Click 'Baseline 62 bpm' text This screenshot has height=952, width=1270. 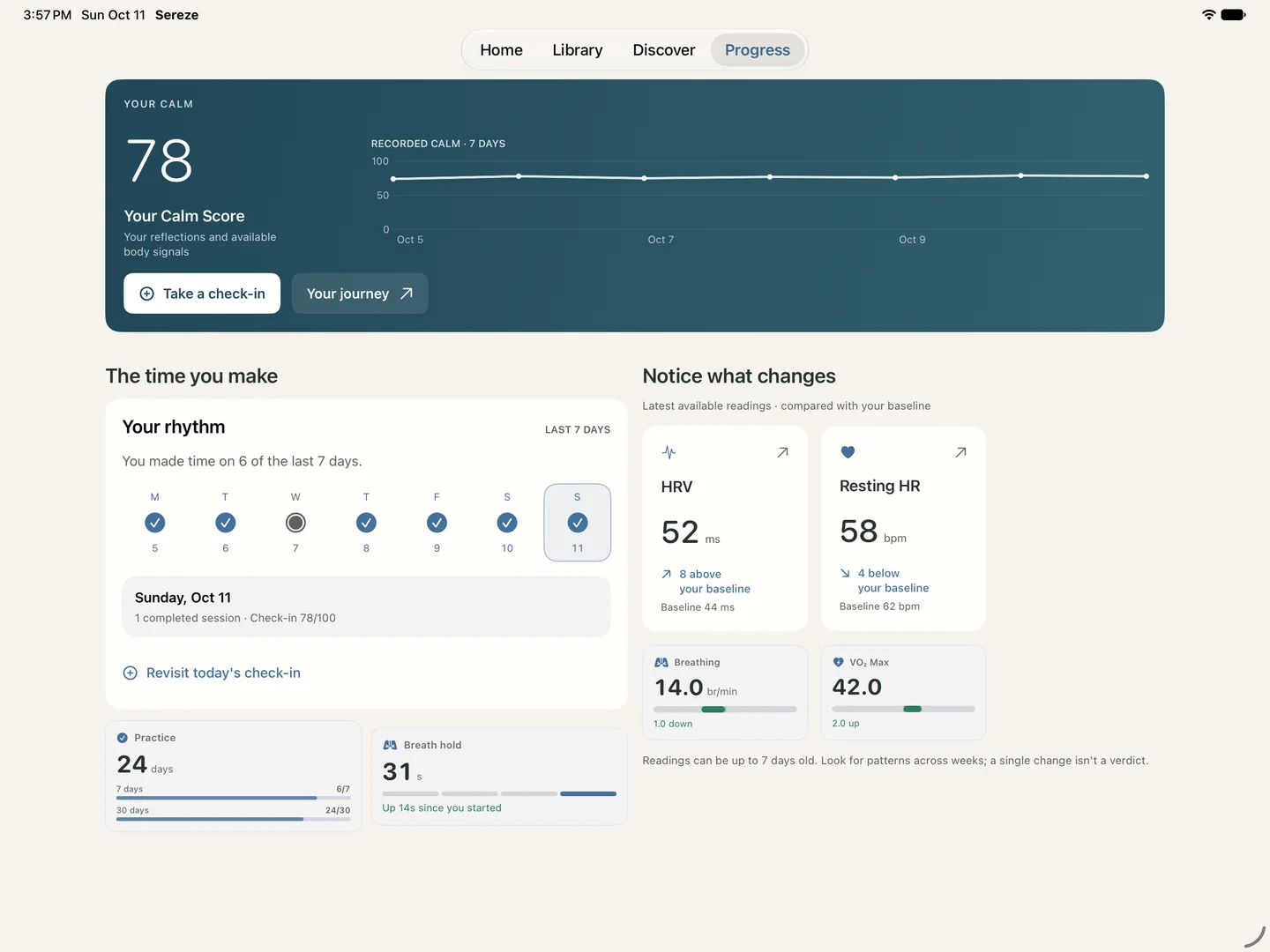click(x=879, y=606)
